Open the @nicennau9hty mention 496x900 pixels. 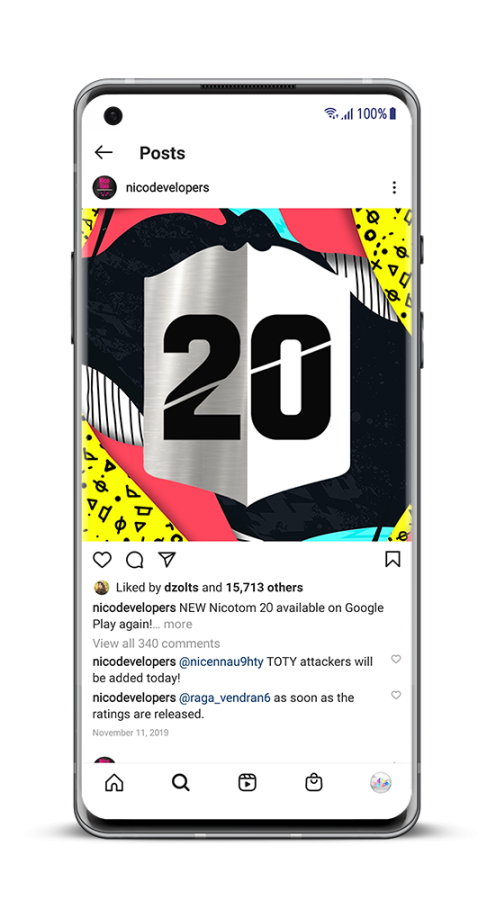(x=221, y=662)
